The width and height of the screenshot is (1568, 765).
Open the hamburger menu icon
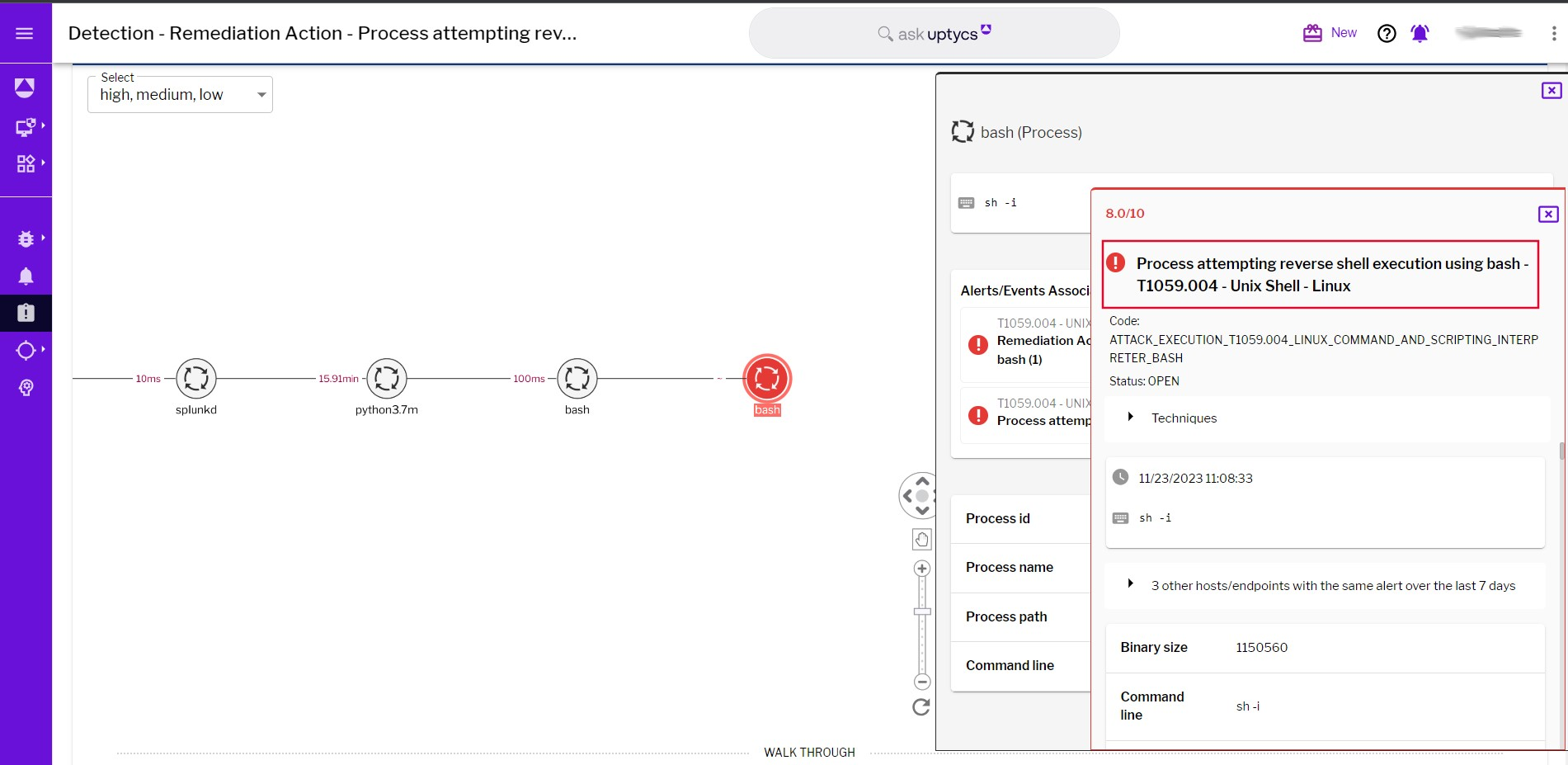pyautogui.click(x=26, y=33)
